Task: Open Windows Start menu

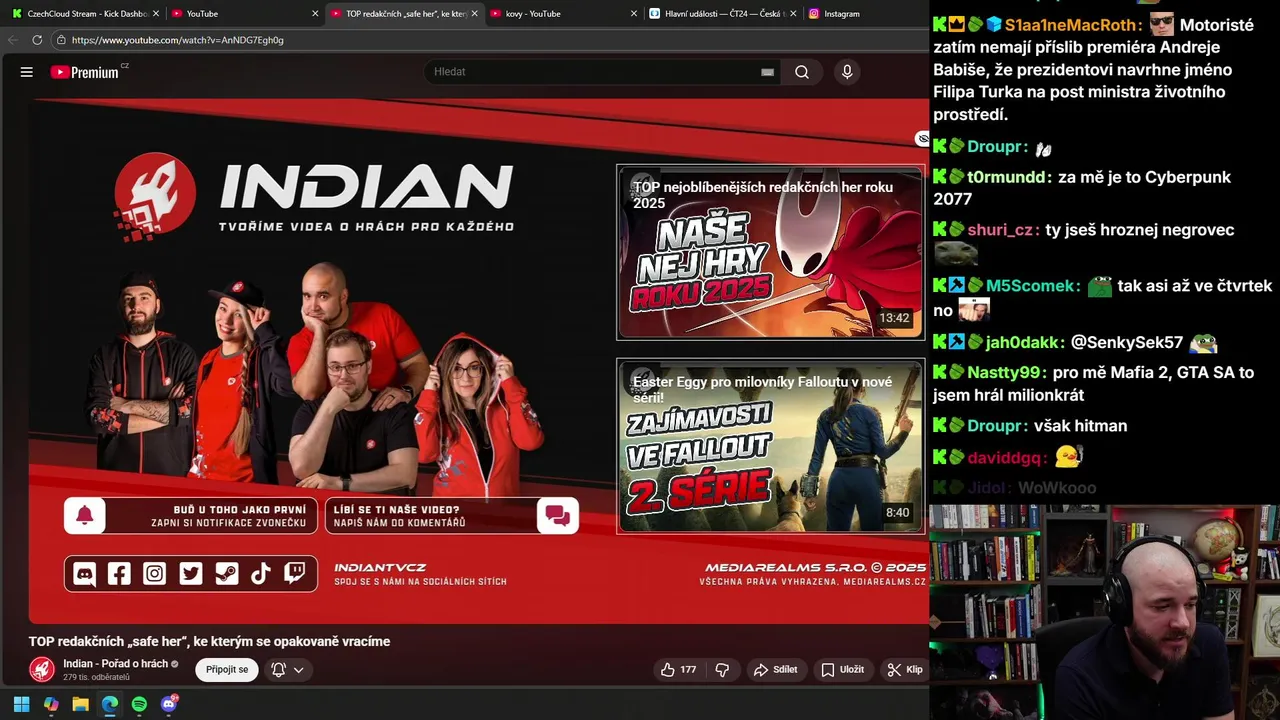Action: [x=21, y=704]
